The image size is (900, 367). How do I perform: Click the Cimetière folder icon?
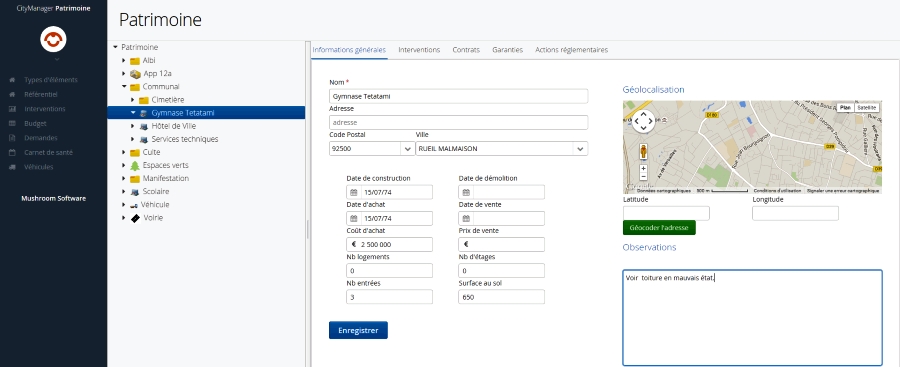[143, 100]
